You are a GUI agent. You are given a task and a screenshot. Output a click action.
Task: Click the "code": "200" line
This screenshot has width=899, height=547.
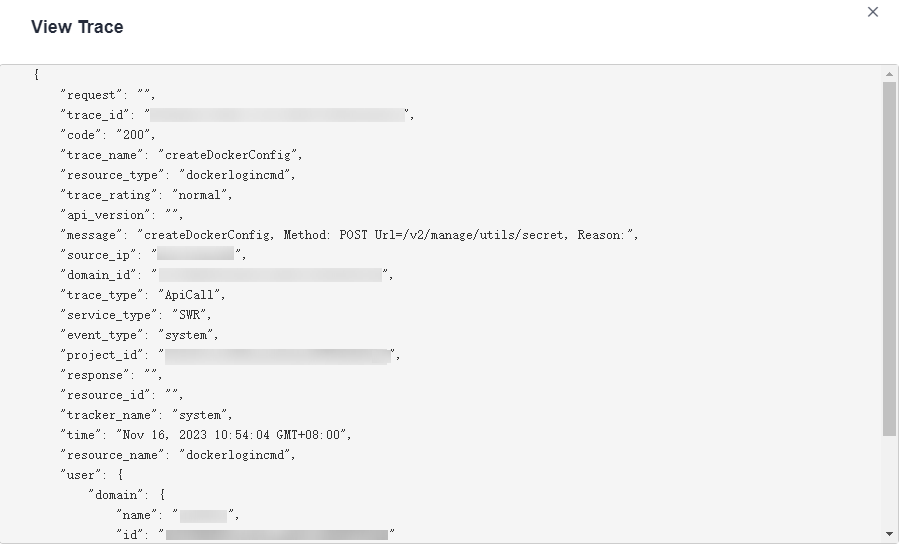coord(108,135)
